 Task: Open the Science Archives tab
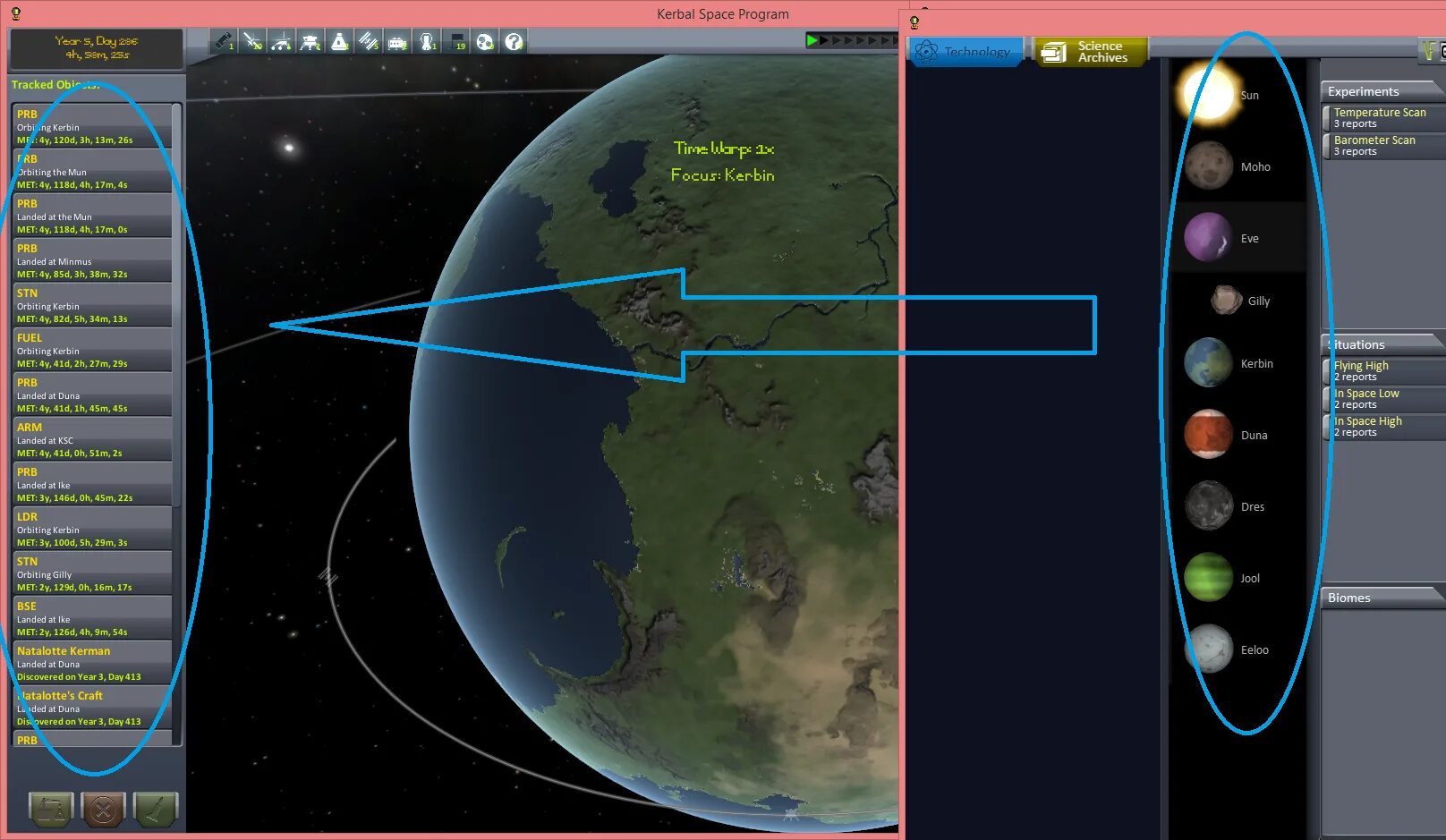pyautogui.click(x=1090, y=52)
